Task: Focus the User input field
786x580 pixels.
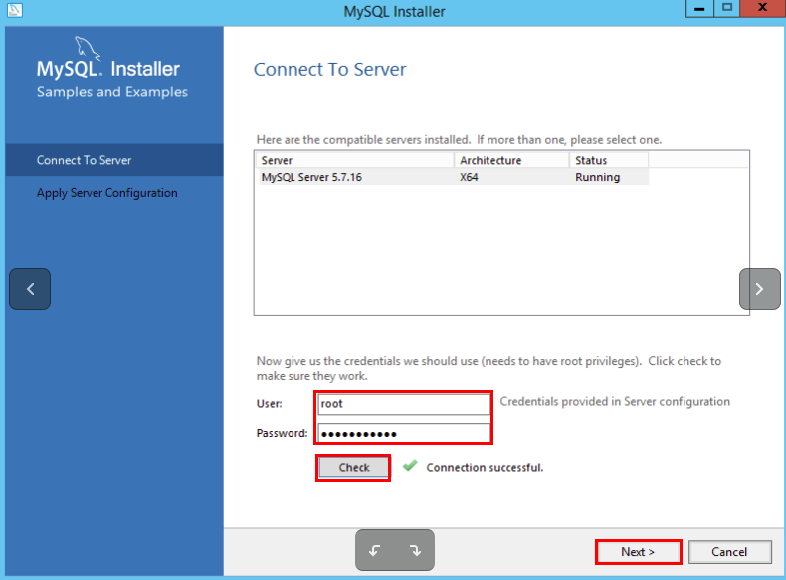Action: coord(404,404)
